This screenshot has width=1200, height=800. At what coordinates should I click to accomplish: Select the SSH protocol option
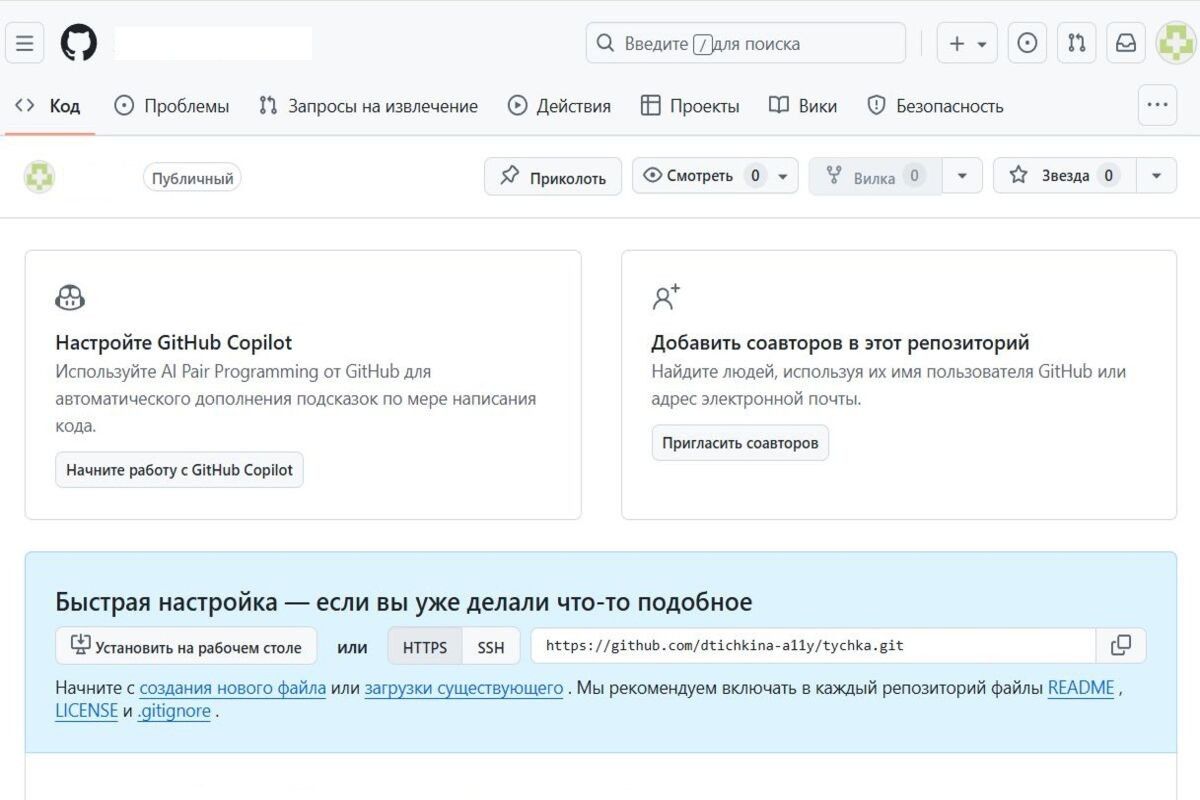pos(491,646)
